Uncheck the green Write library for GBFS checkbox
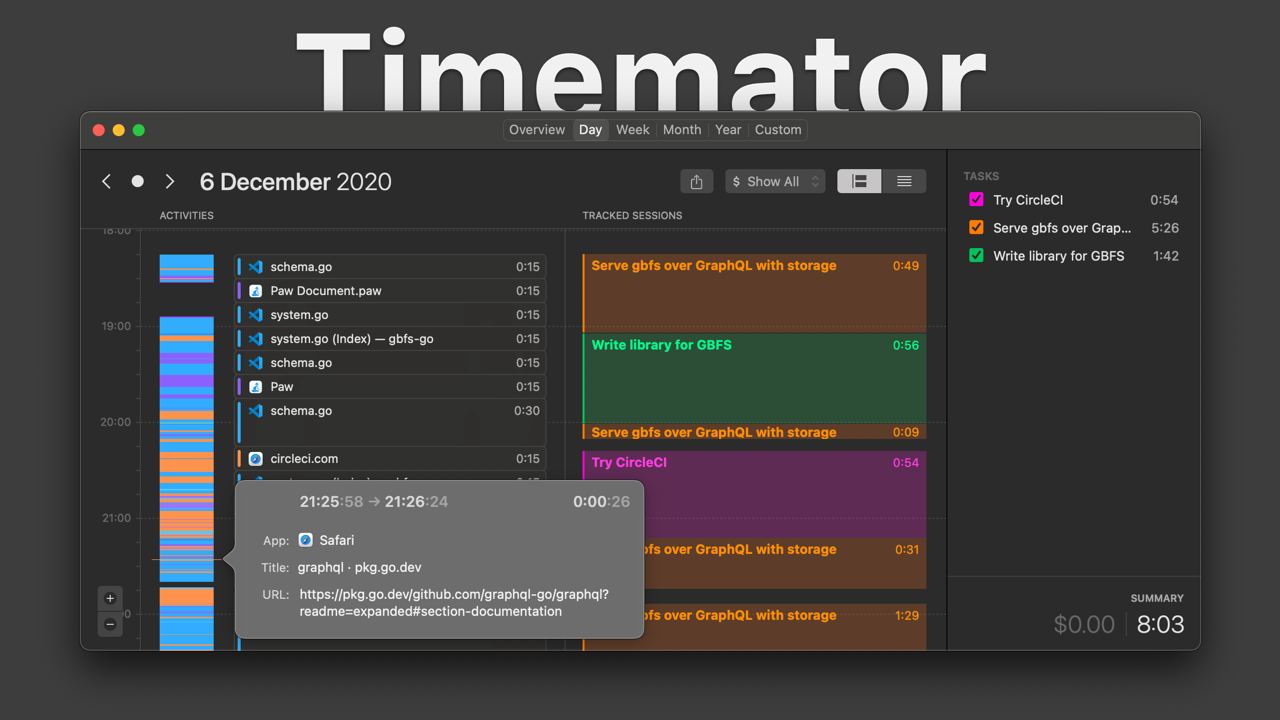The height and width of the screenshot is (720, 1280). pos(975,255)
